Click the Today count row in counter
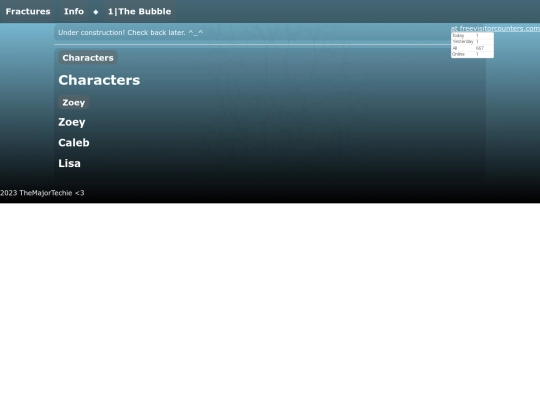 pyautogui.click(x=472, y=35)
